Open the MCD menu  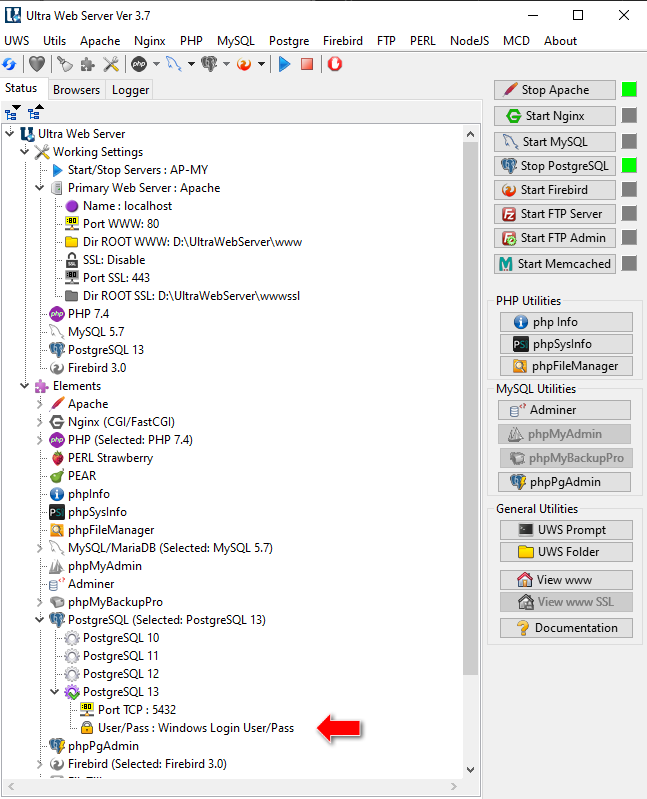click(x=516, y=41)
